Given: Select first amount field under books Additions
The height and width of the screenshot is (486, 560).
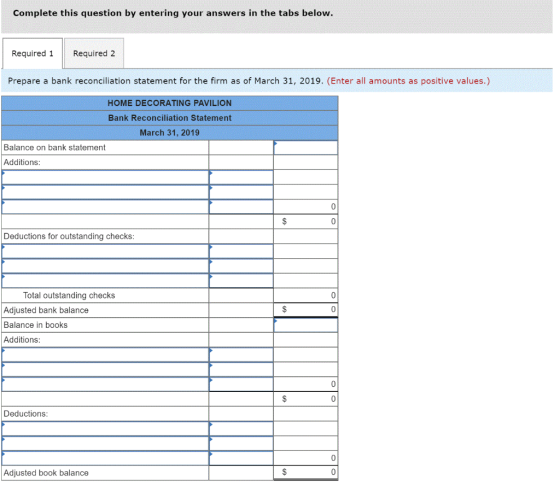Looking at the screenshot, I should coord(241,355).
